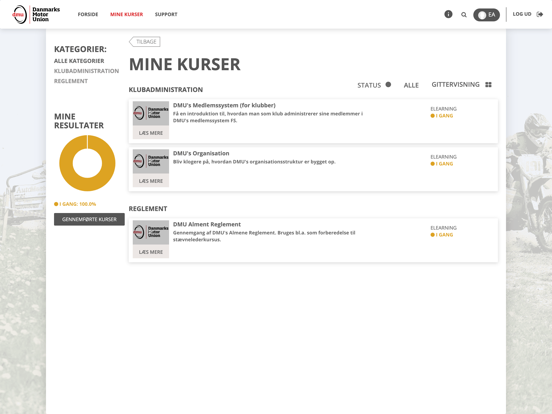Toggle the EA switch in header
Screen dimensions: 552x414
(486, 15)
